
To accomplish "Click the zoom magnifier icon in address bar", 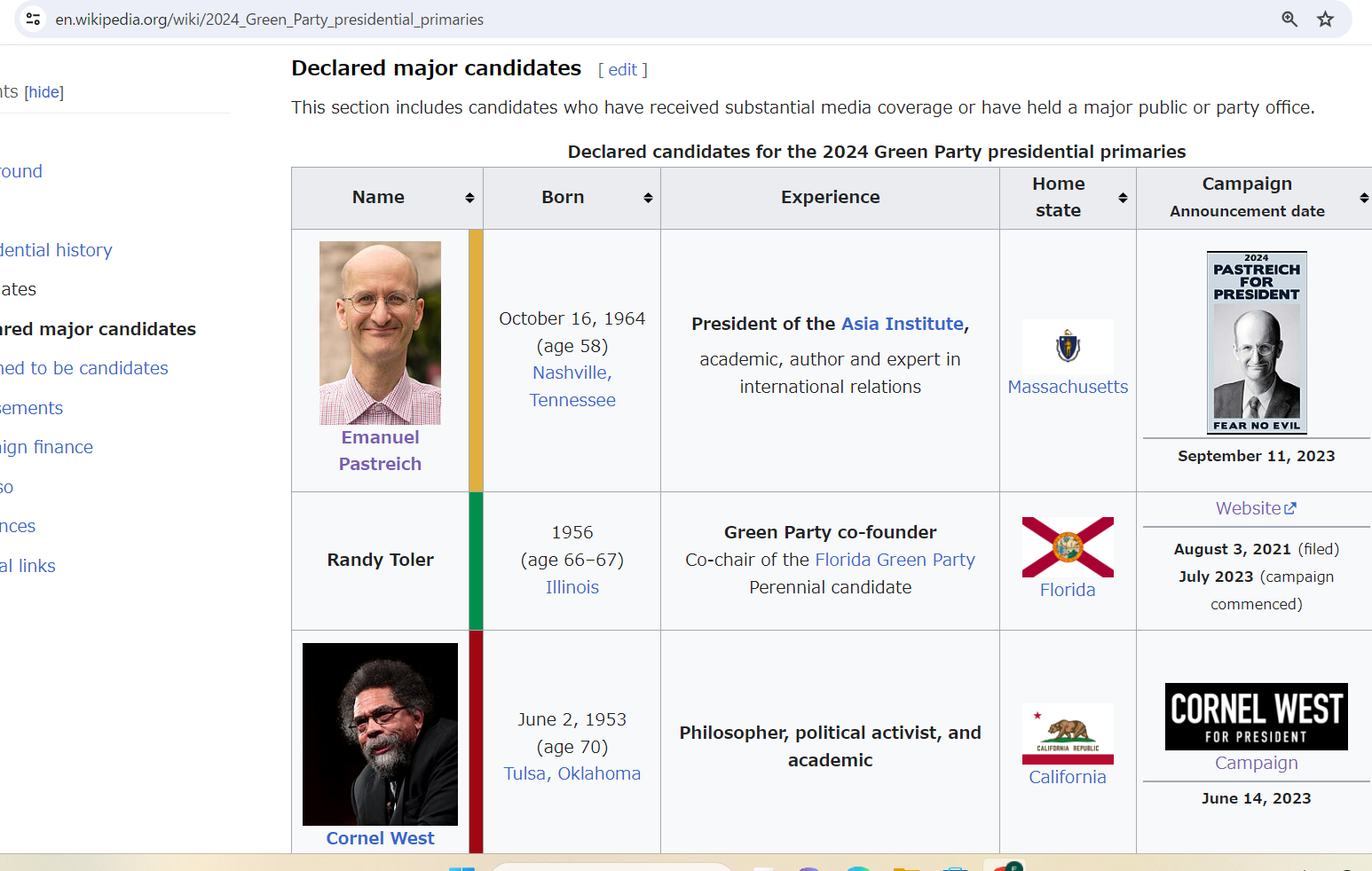I will click(x=1289, y=19).
